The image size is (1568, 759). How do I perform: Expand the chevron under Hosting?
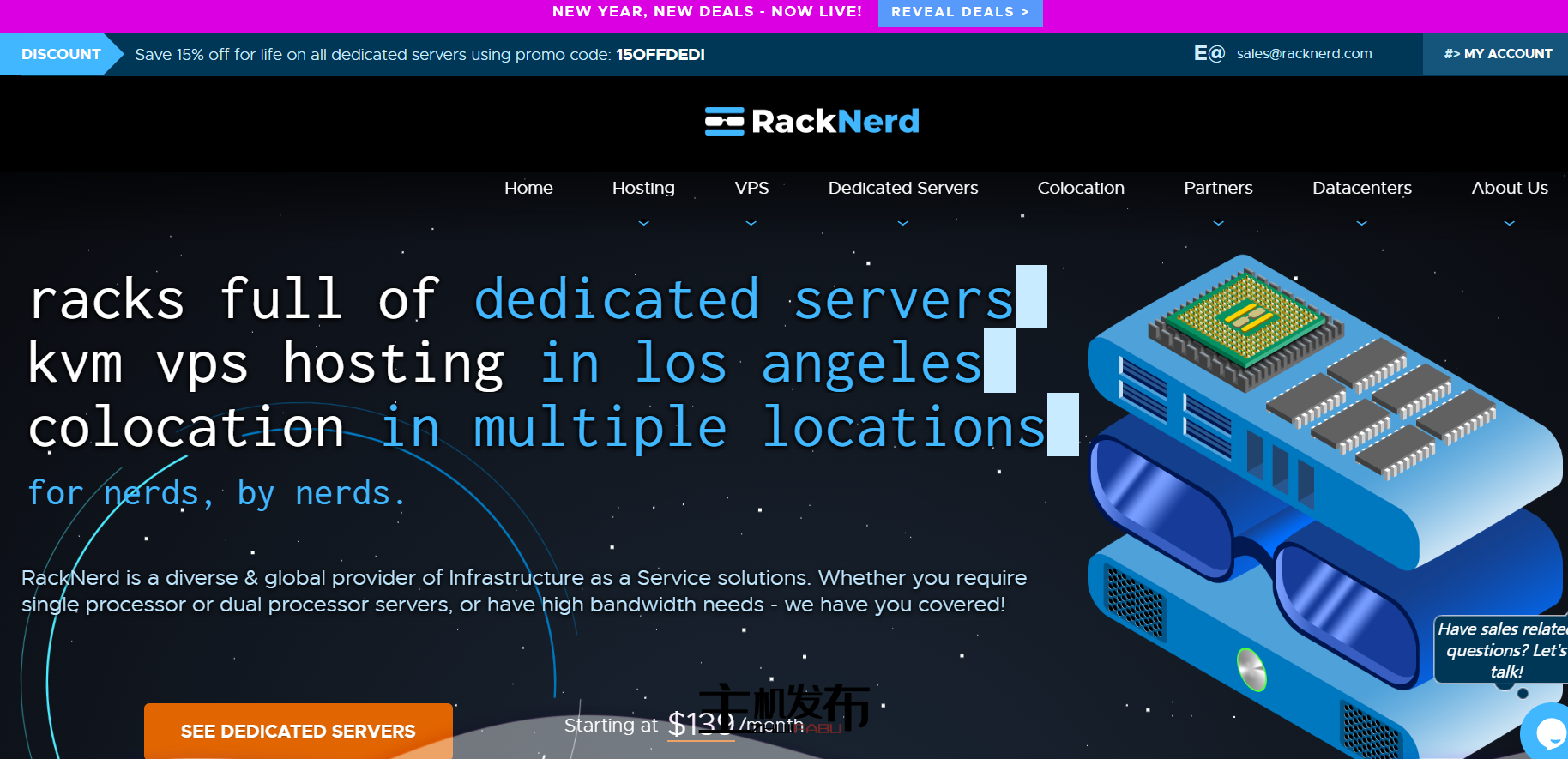[644, 223]
